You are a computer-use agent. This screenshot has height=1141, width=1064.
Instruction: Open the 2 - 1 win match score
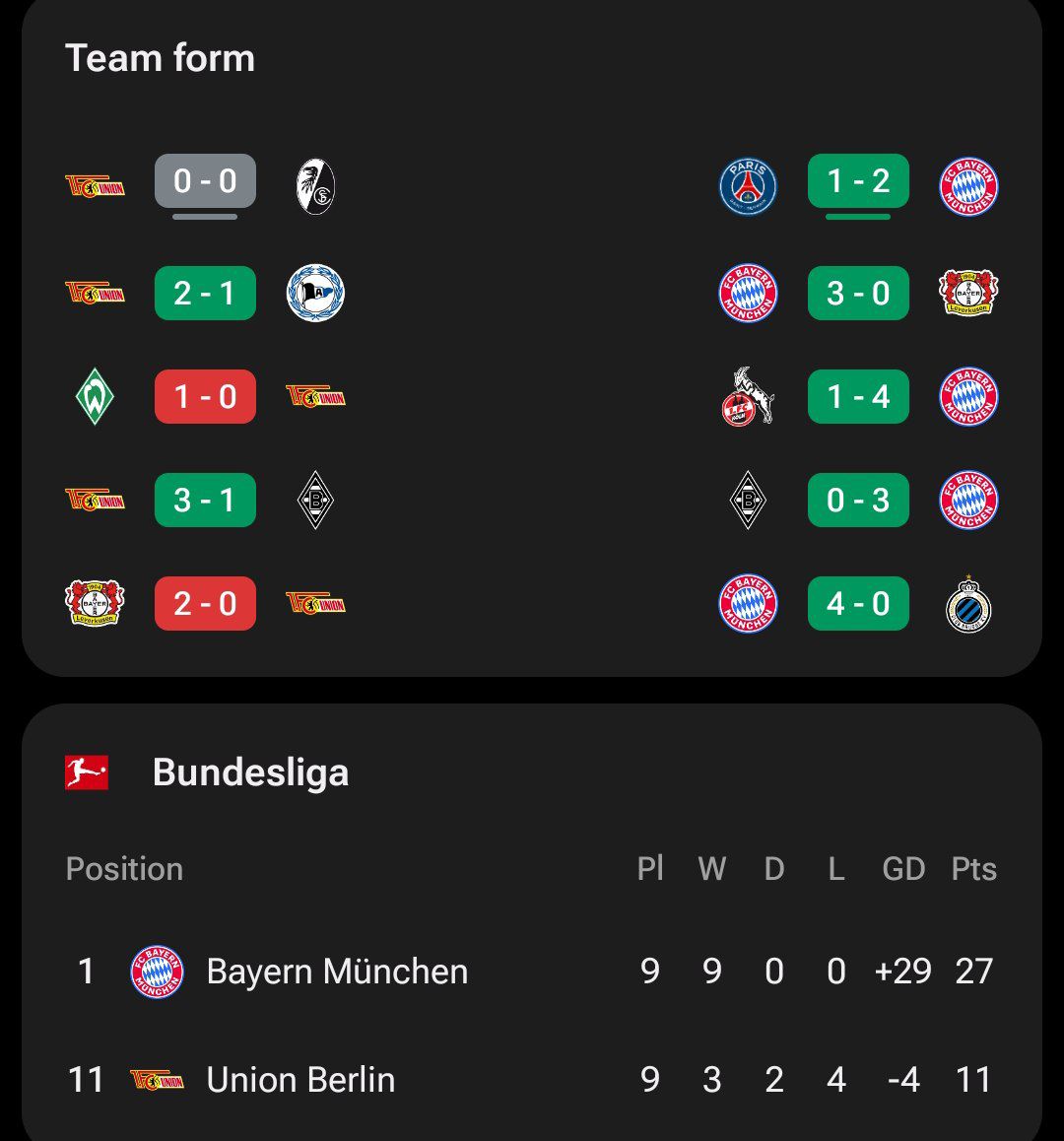[x=205, y=294]
